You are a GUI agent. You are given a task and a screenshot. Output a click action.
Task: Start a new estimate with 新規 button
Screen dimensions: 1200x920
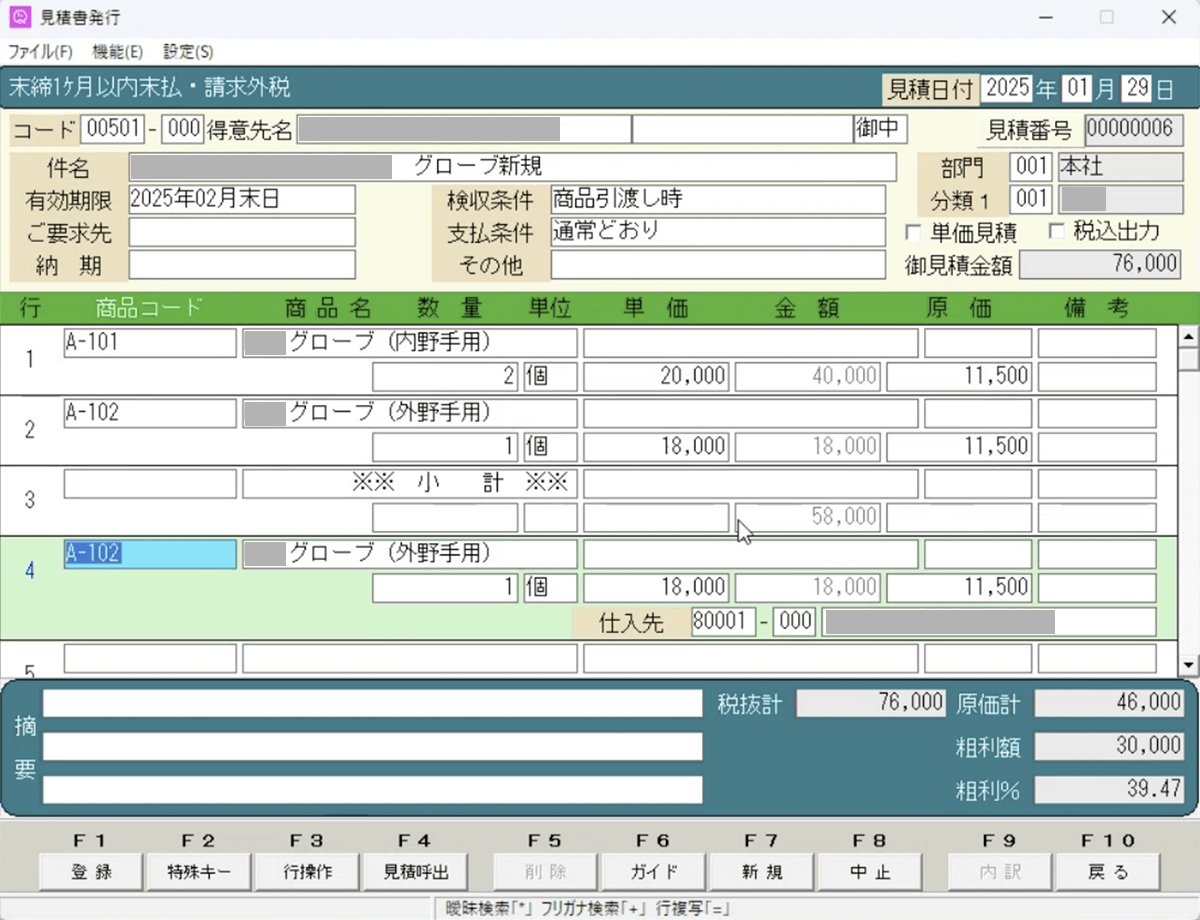click(762, 872)
